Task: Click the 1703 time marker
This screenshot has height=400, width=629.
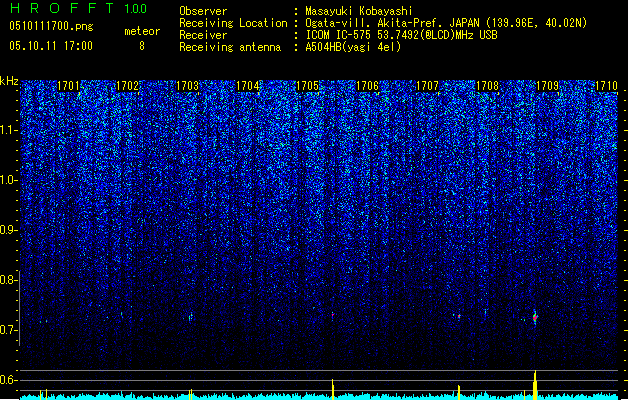Action: (188, 86)
